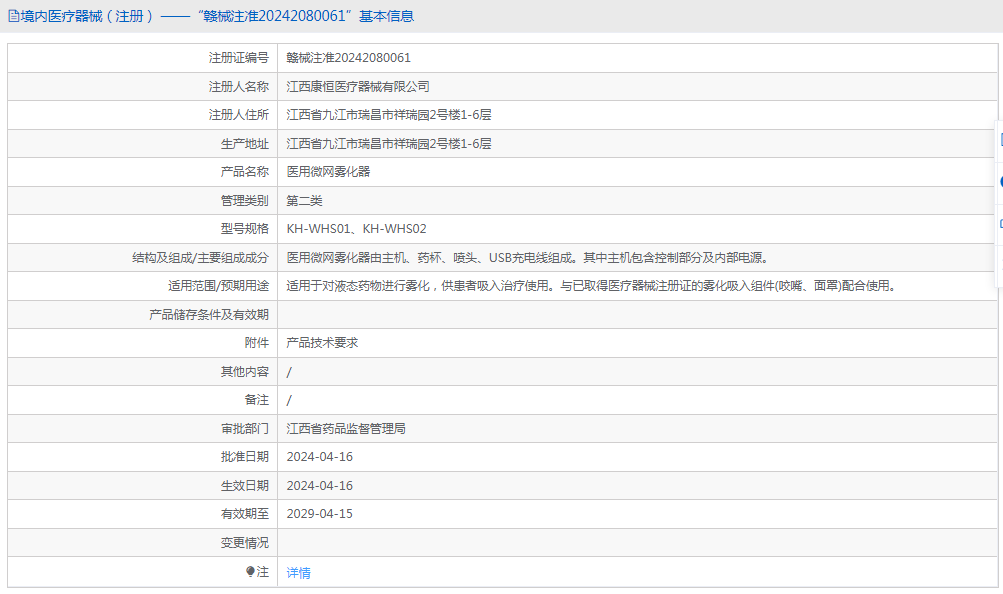Select the 生效日期 label
This screenshot has height=594, width=1003.
click(x=245, y=485)
